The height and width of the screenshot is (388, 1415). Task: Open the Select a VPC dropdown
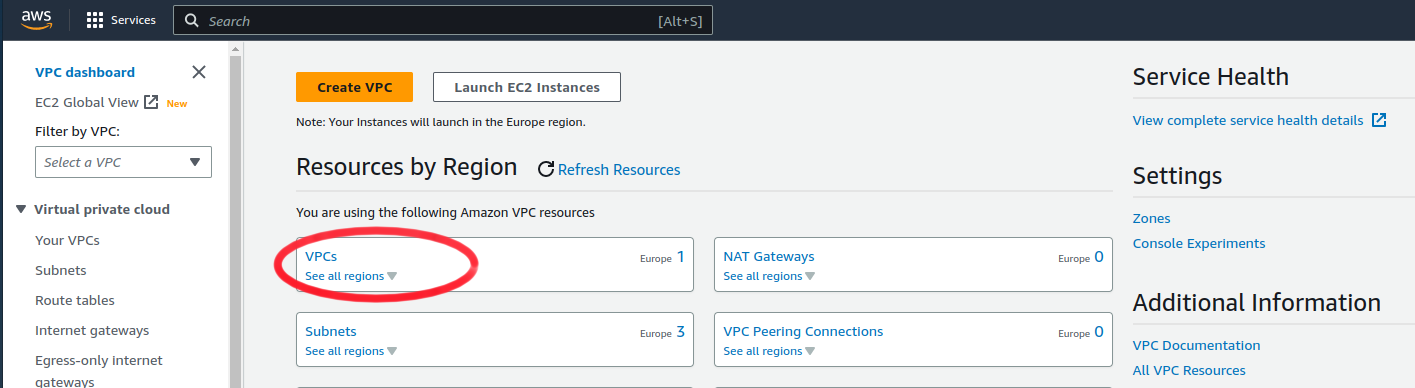pyautogui.click(x=123, y=162)
